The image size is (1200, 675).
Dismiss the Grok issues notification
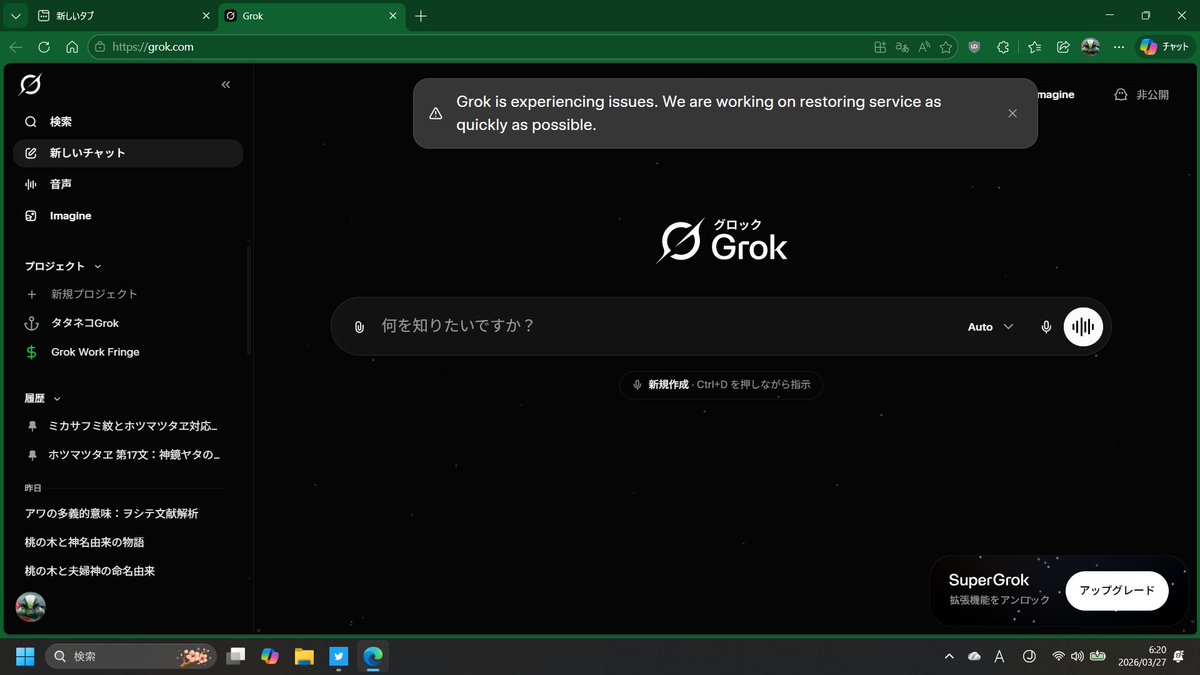click(x=1012, y=114)
